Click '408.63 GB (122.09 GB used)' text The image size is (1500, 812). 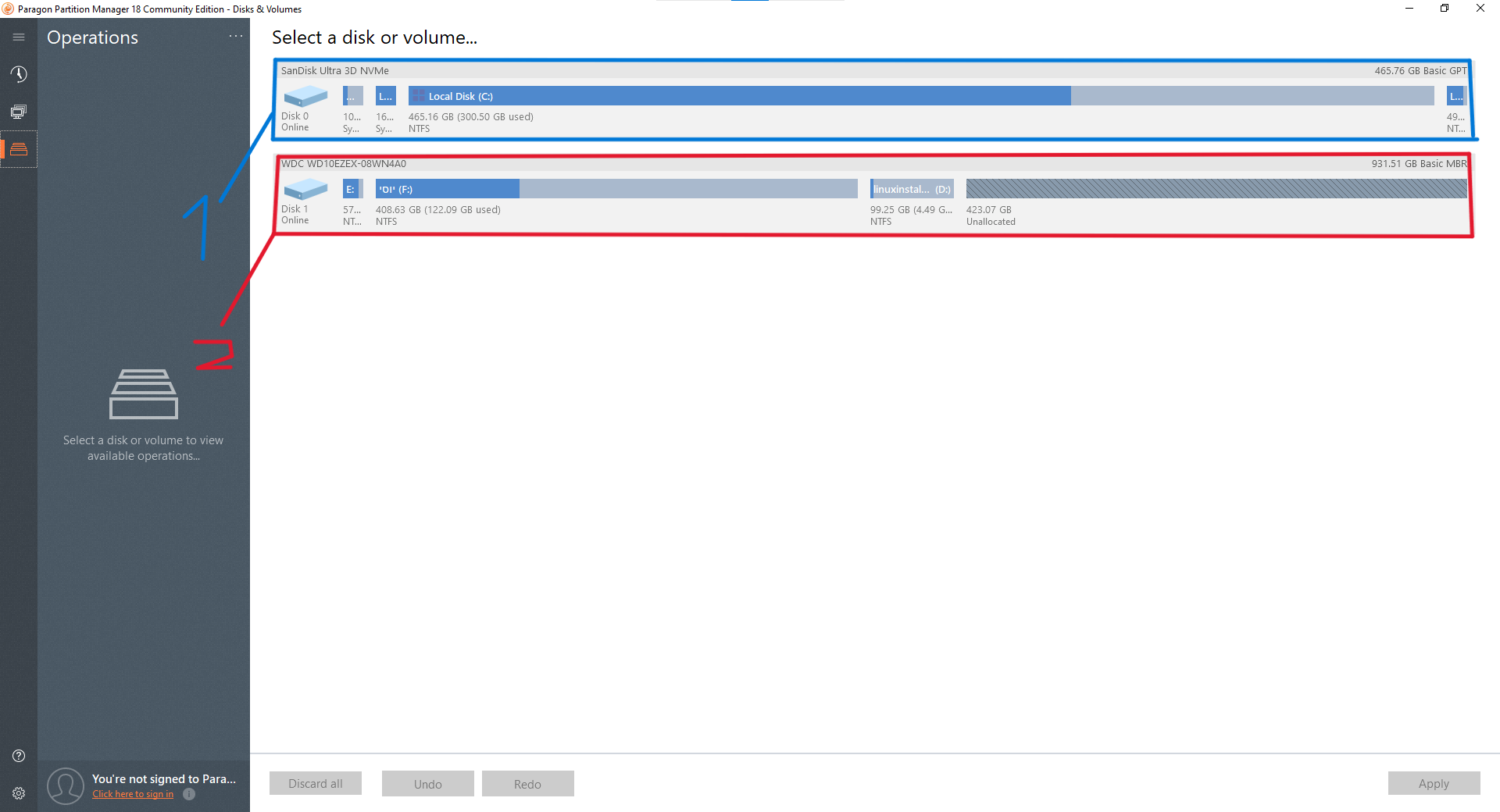click(x=438, y=210)
